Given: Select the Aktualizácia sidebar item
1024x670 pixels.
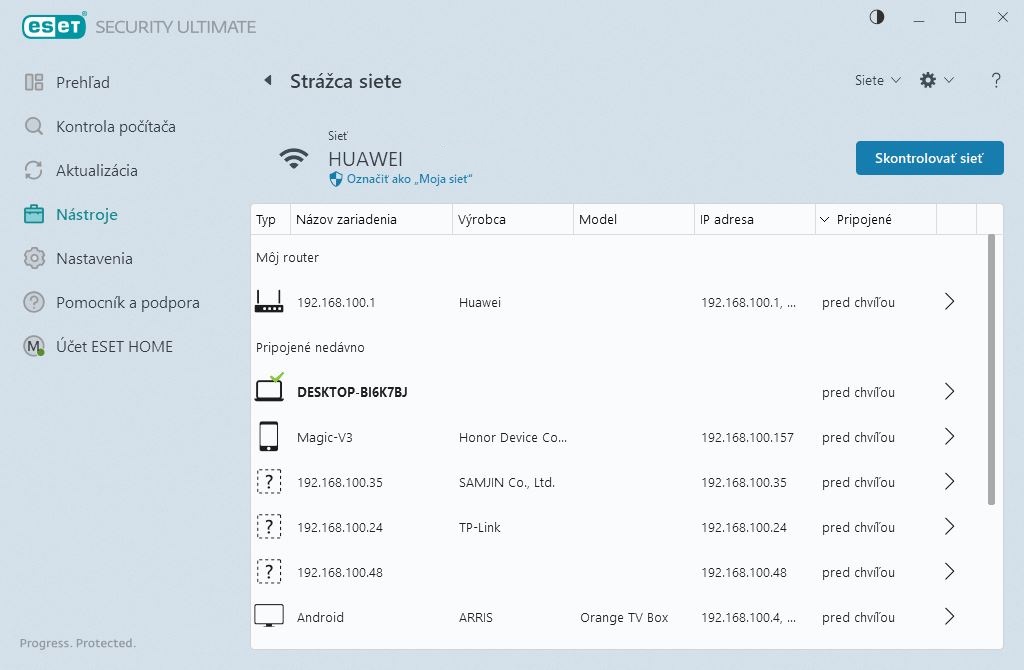Looking at the screenshot, I should [96, 170].
